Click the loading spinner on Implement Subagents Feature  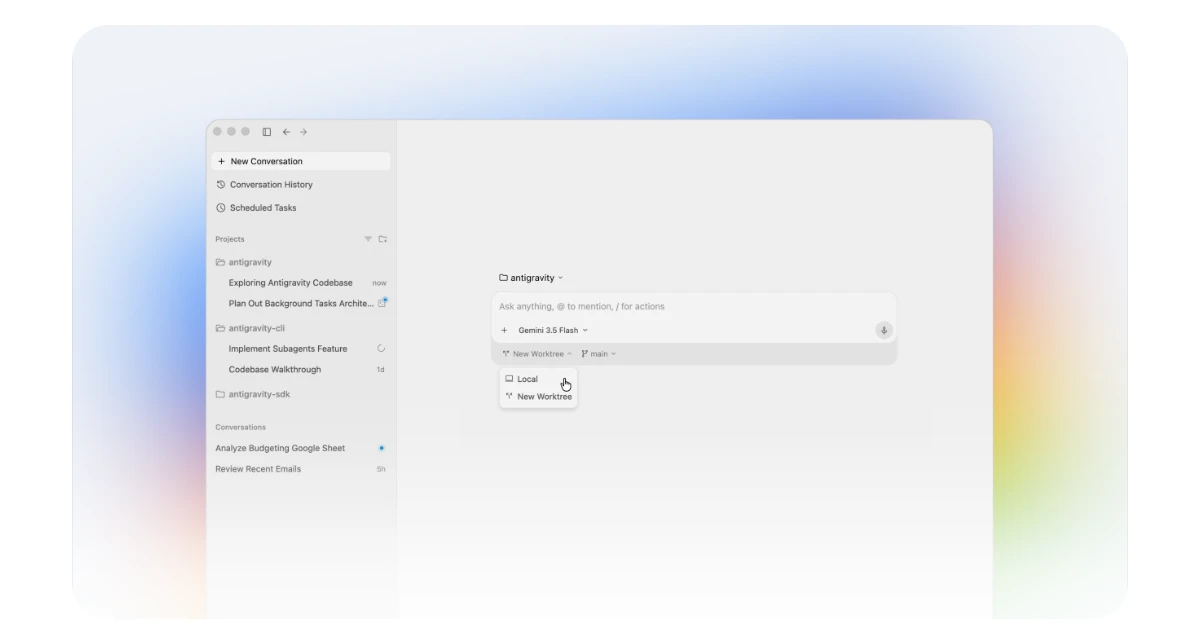point(381,349)
